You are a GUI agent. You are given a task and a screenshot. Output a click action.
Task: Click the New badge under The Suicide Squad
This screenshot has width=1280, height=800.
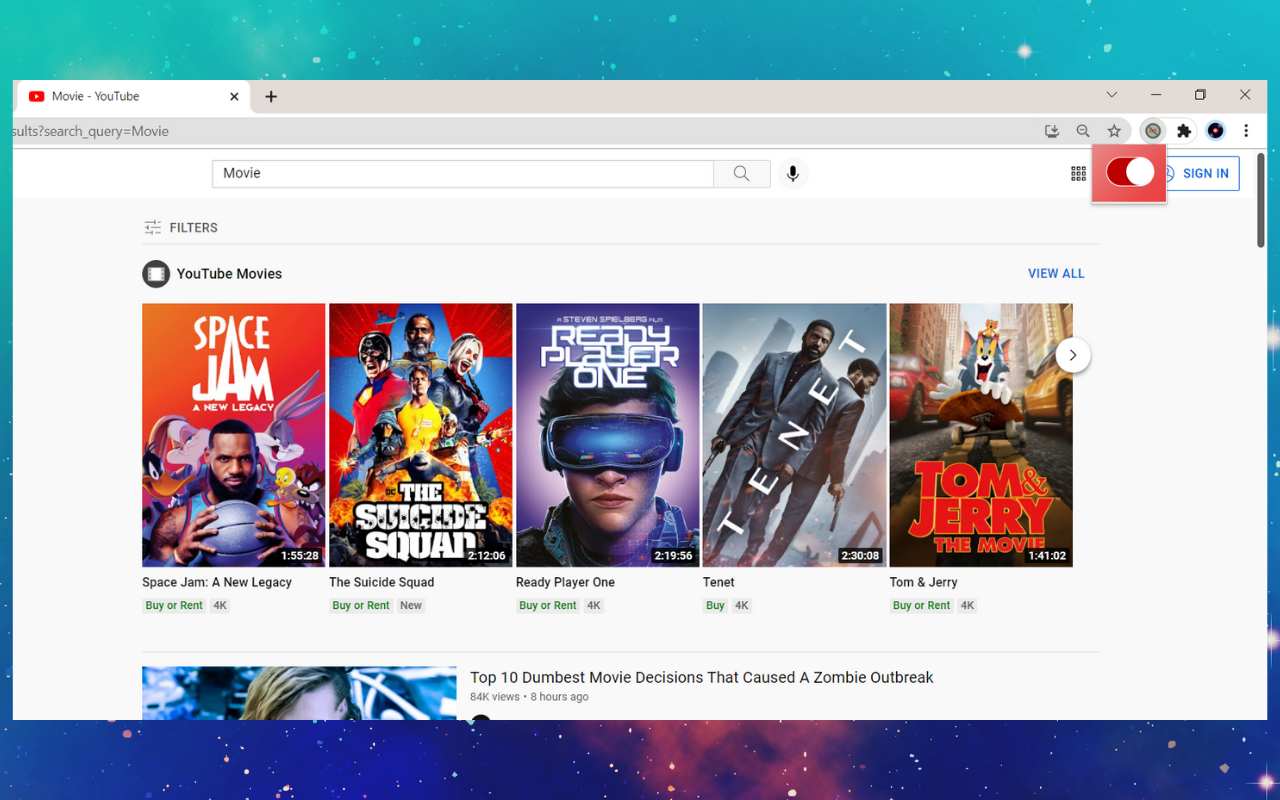click(x=411, y=606)
